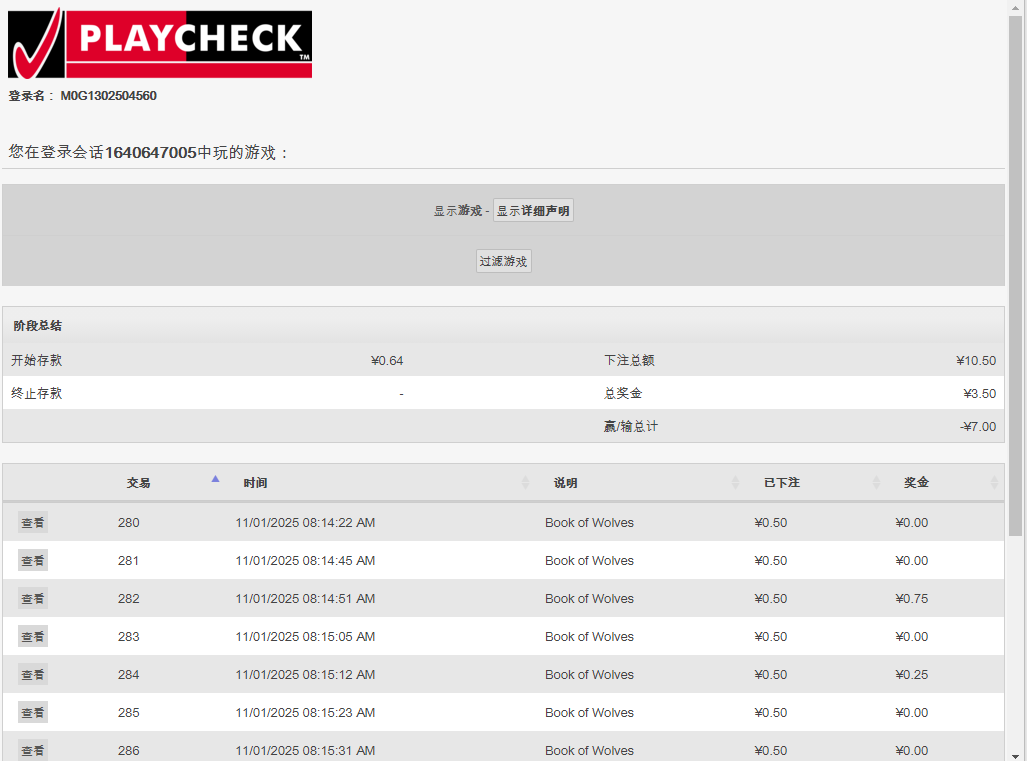Click the vertical scrollbar thumb
Viewport: 1027px width, 761px height.
click(1017, 270)
